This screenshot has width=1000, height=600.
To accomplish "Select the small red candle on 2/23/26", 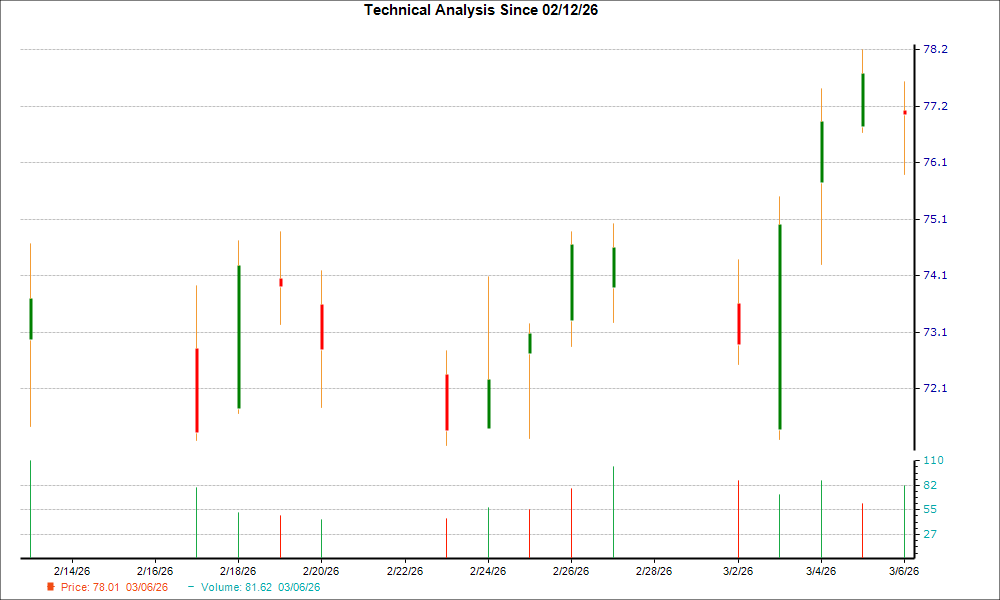I will coord(447,400).
